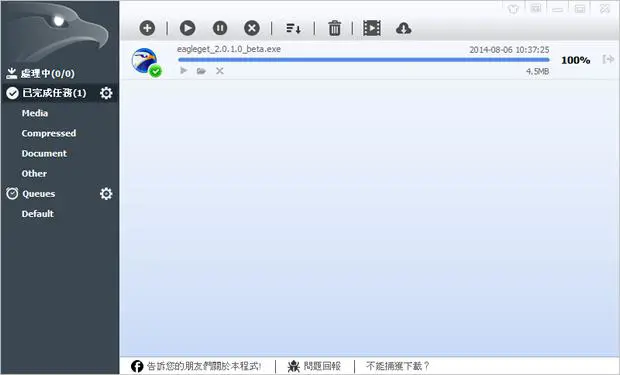The width and height of the screenshot is (620, 375).
Task: Open containing folder of eagleget_2.0.1.0_beta.exe
Action: pyautogui.click(x=201, y=71)
